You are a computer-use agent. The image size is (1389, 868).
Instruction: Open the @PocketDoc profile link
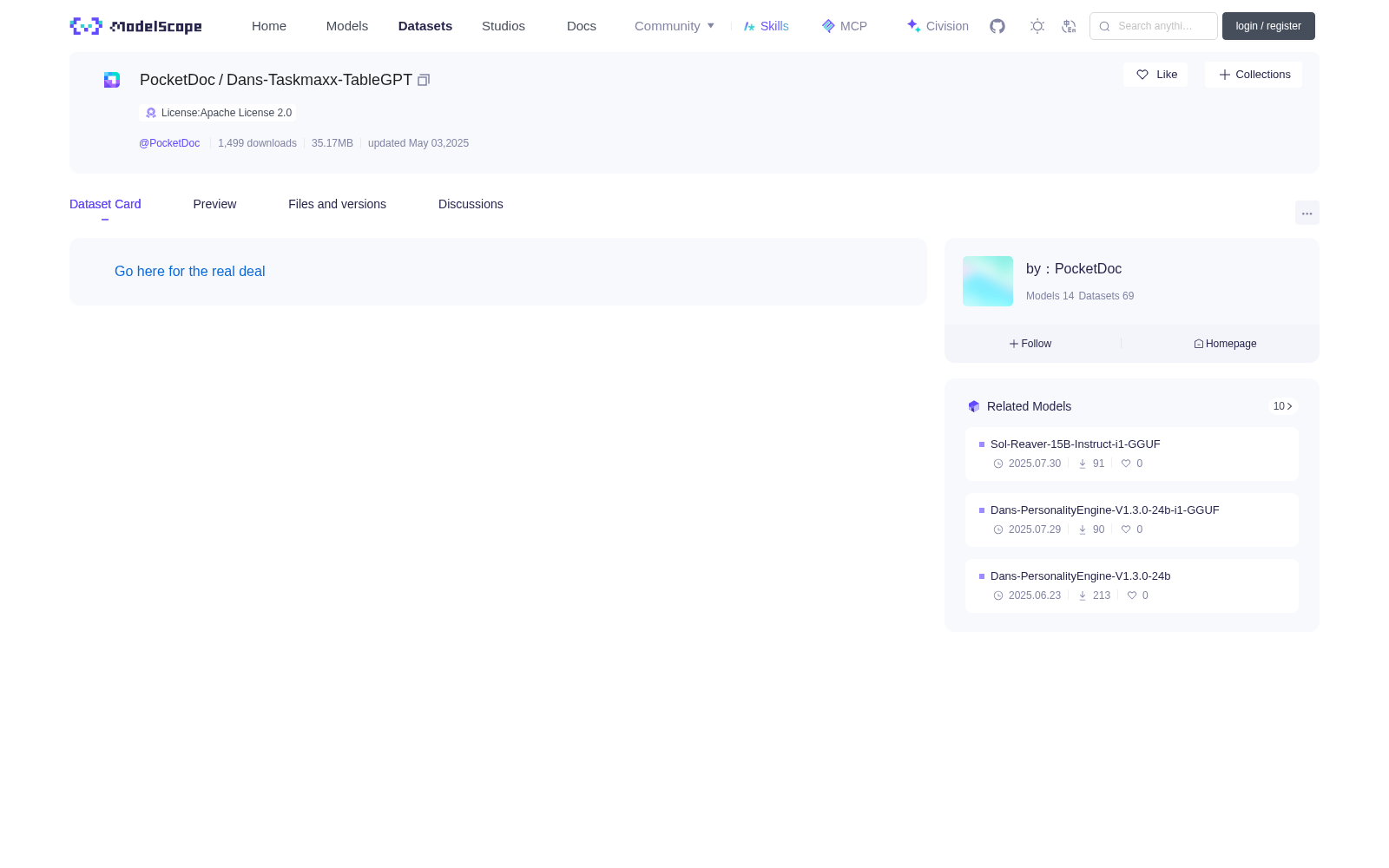pyautogui.click(x=169, y=143)
